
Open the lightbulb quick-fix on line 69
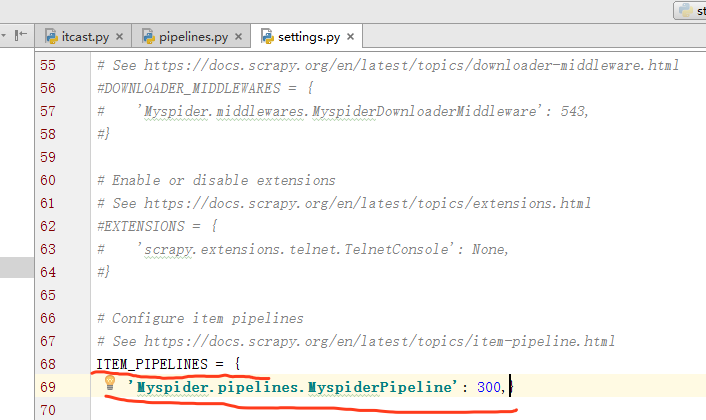110,383
